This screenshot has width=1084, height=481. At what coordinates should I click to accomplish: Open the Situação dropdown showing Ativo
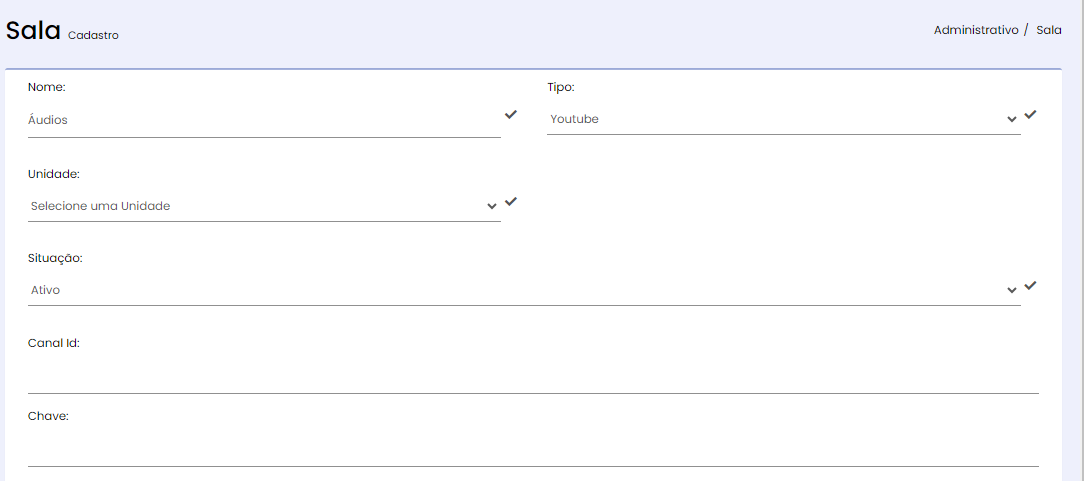(524, 290)
